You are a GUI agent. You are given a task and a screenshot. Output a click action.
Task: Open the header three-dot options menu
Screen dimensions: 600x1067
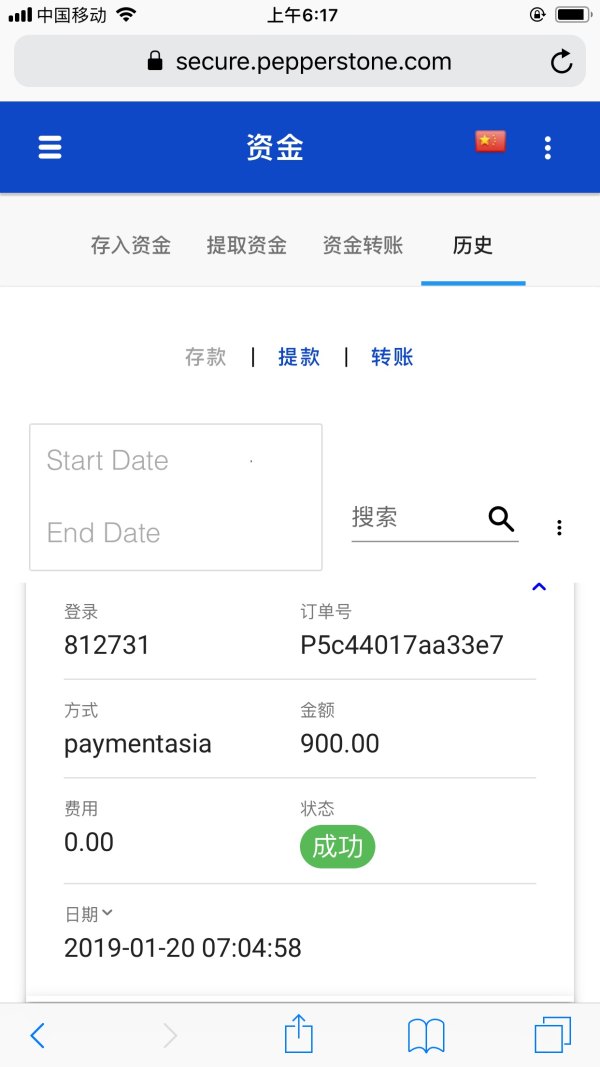pyautogui.click(x=547, y=149)
